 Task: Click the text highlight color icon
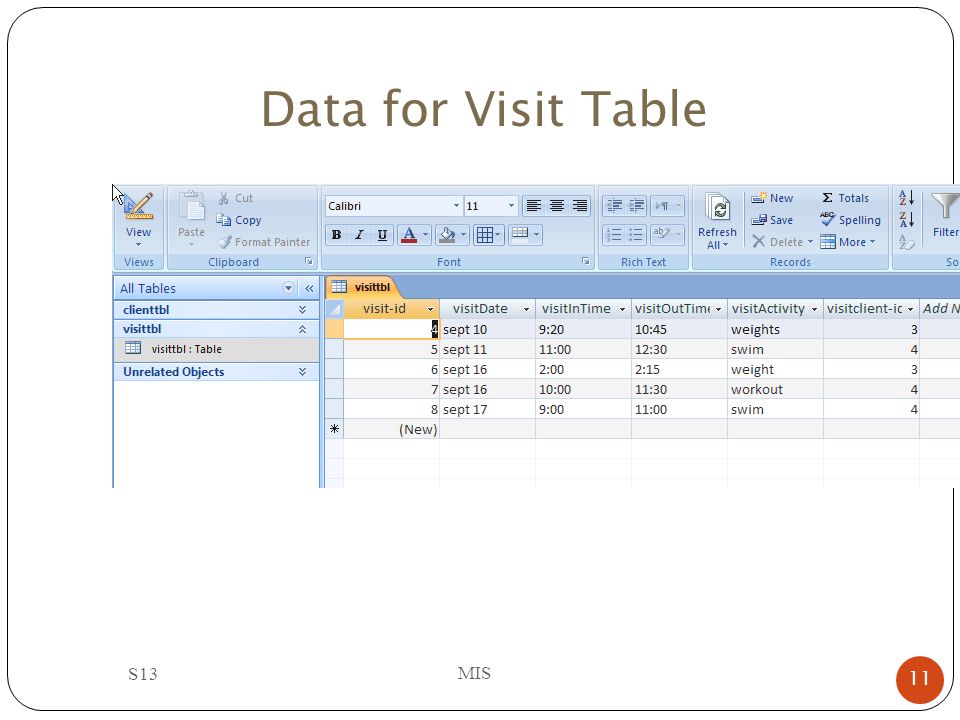coord(667,234)
